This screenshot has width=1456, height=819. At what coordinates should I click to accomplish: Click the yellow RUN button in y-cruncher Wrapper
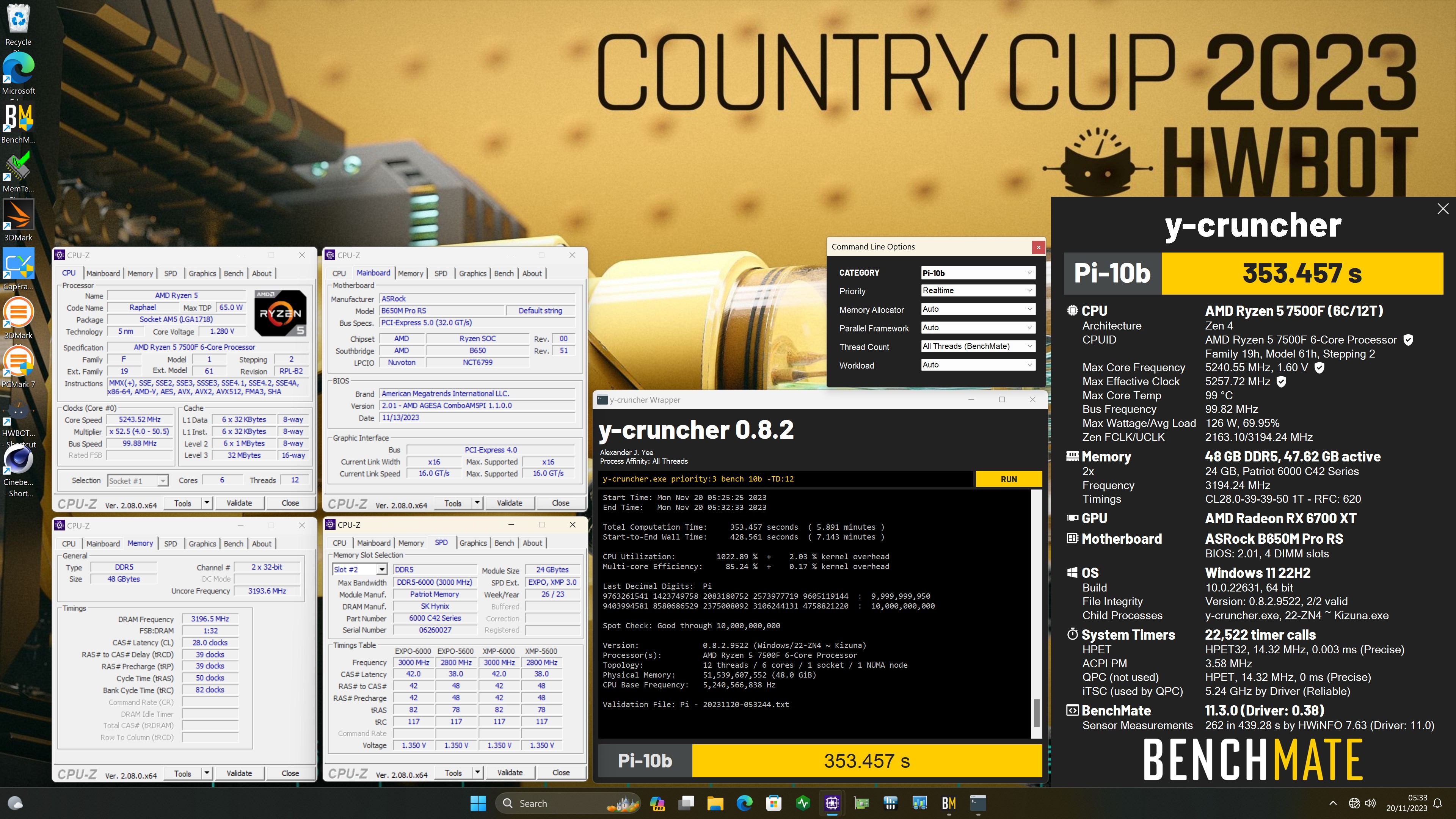[1008, 479]
